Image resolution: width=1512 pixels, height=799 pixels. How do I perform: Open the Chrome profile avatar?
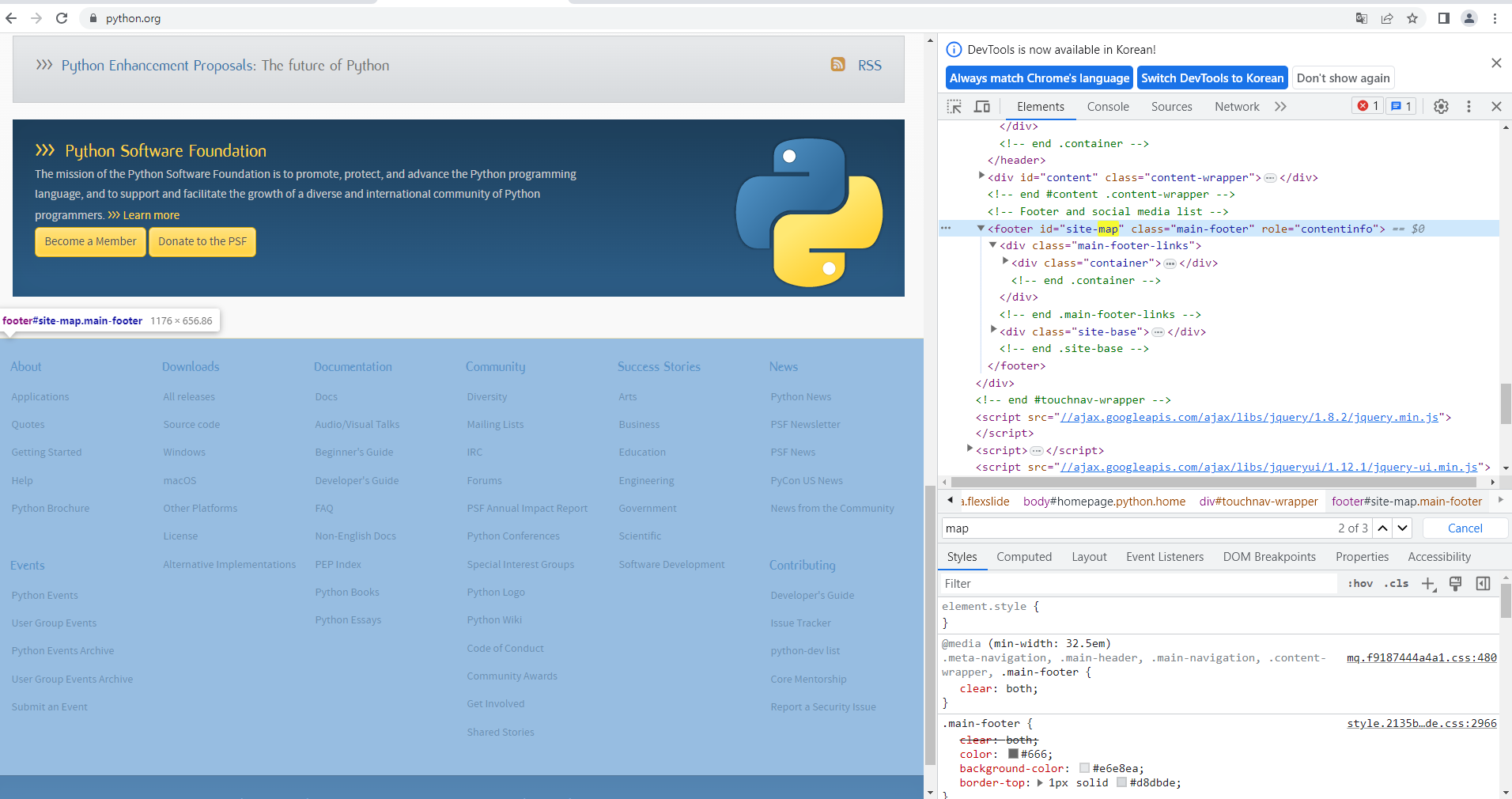1469,18
